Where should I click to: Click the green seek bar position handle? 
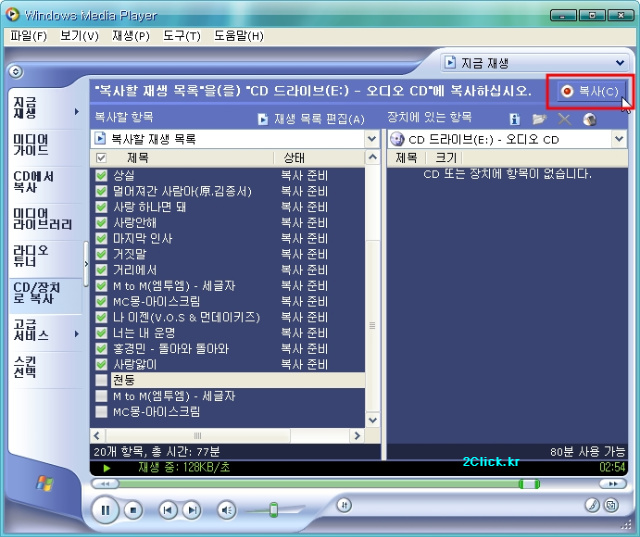[x=529, y=484]
